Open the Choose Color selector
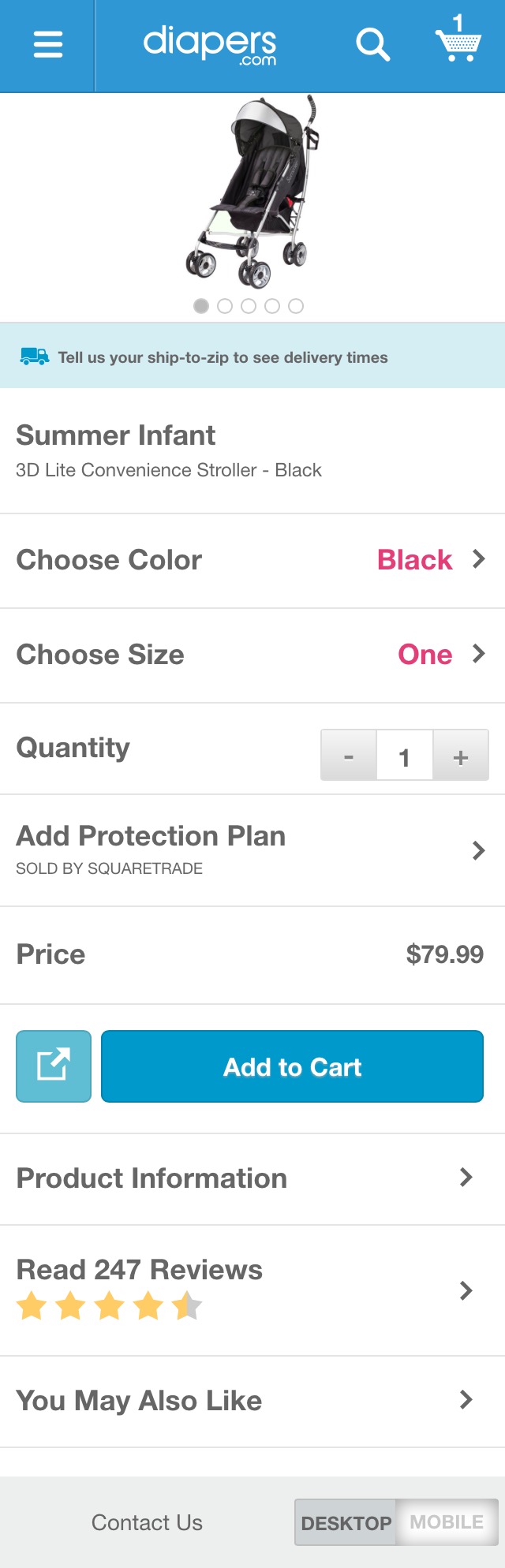Screen dimensions: 505x1568 click(x=252, y=560)
